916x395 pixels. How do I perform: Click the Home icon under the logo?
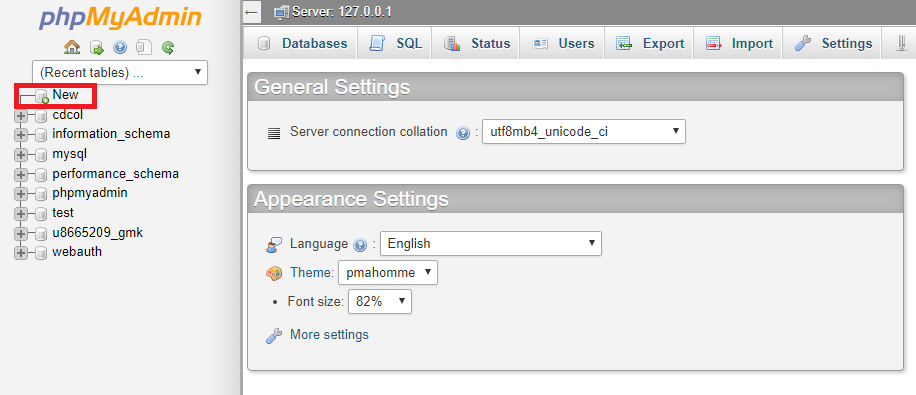point(72,47)
